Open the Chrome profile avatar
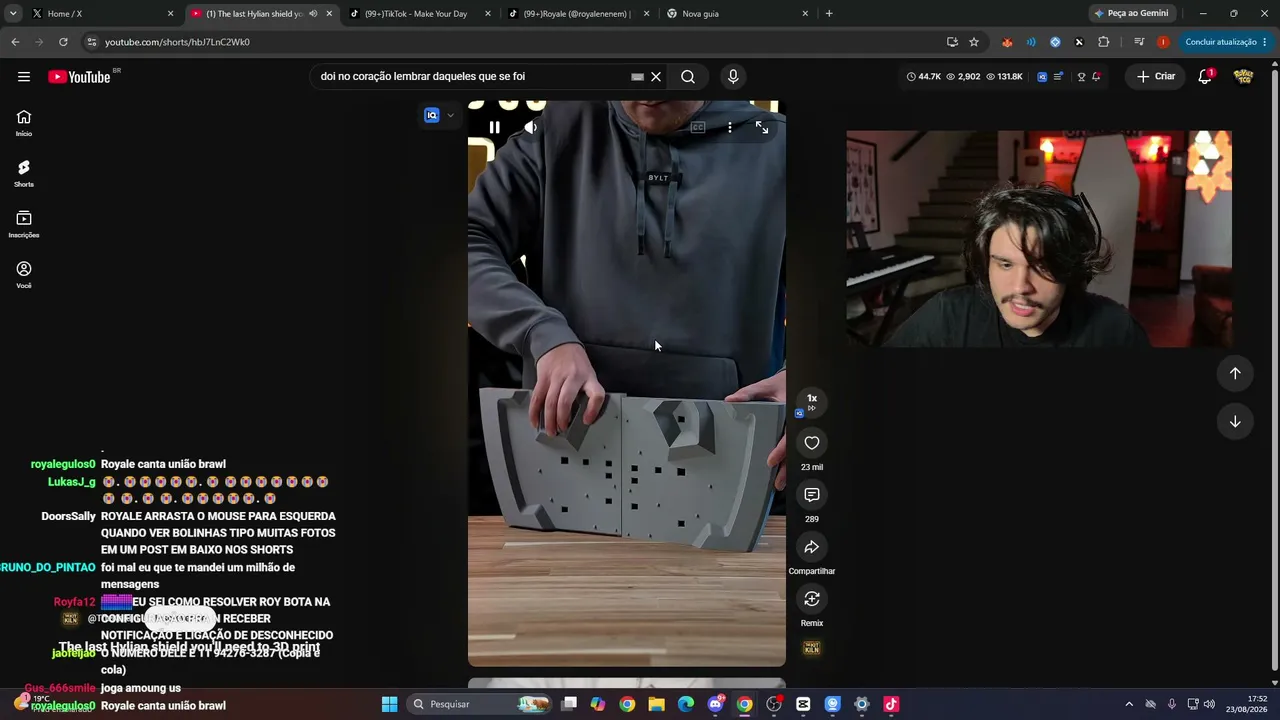The width and height of the screenshot is (1280, 720). (1163, 42)
